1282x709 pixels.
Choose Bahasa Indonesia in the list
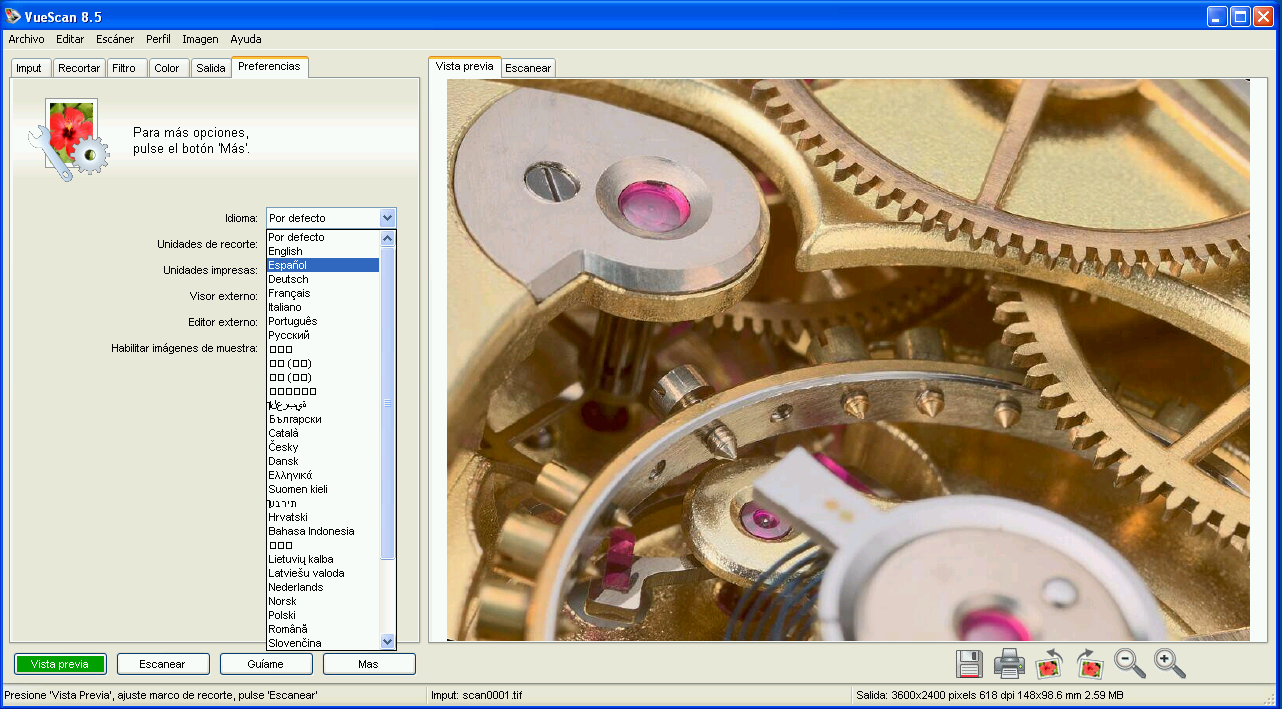pyautogui.click(x=323, y=531)
